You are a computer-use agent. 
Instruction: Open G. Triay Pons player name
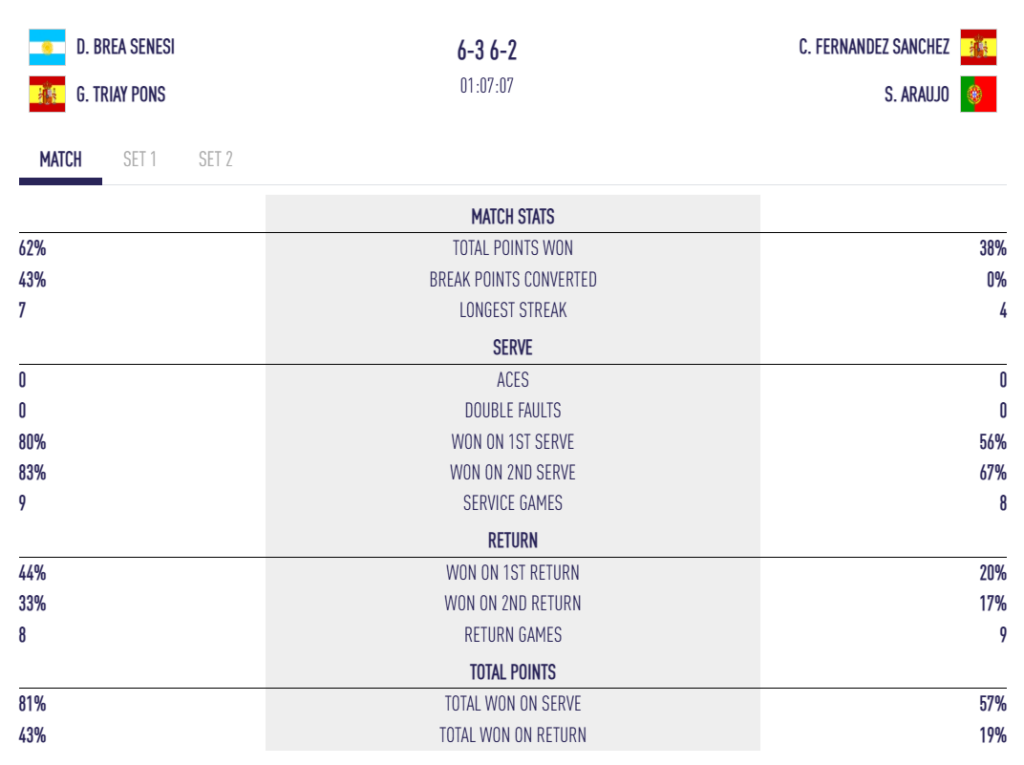click(x=121, y=95)
